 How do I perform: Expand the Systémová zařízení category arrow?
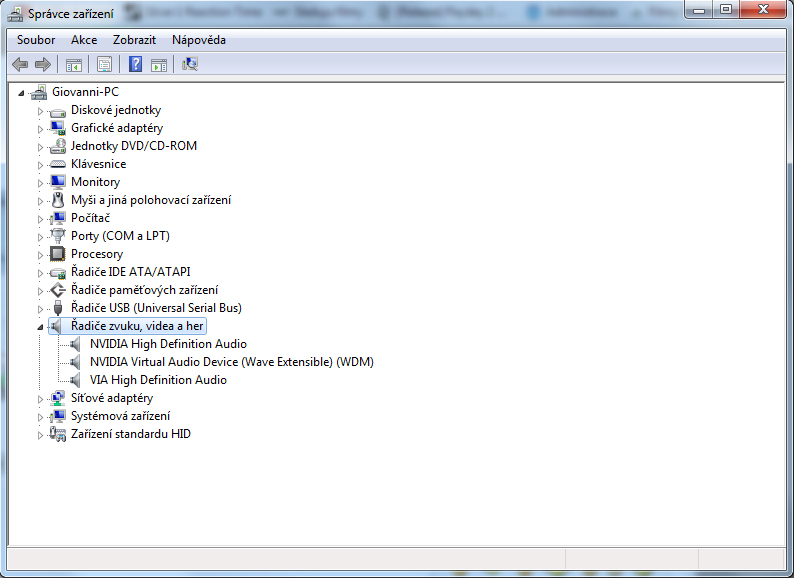tap(40, 417)
